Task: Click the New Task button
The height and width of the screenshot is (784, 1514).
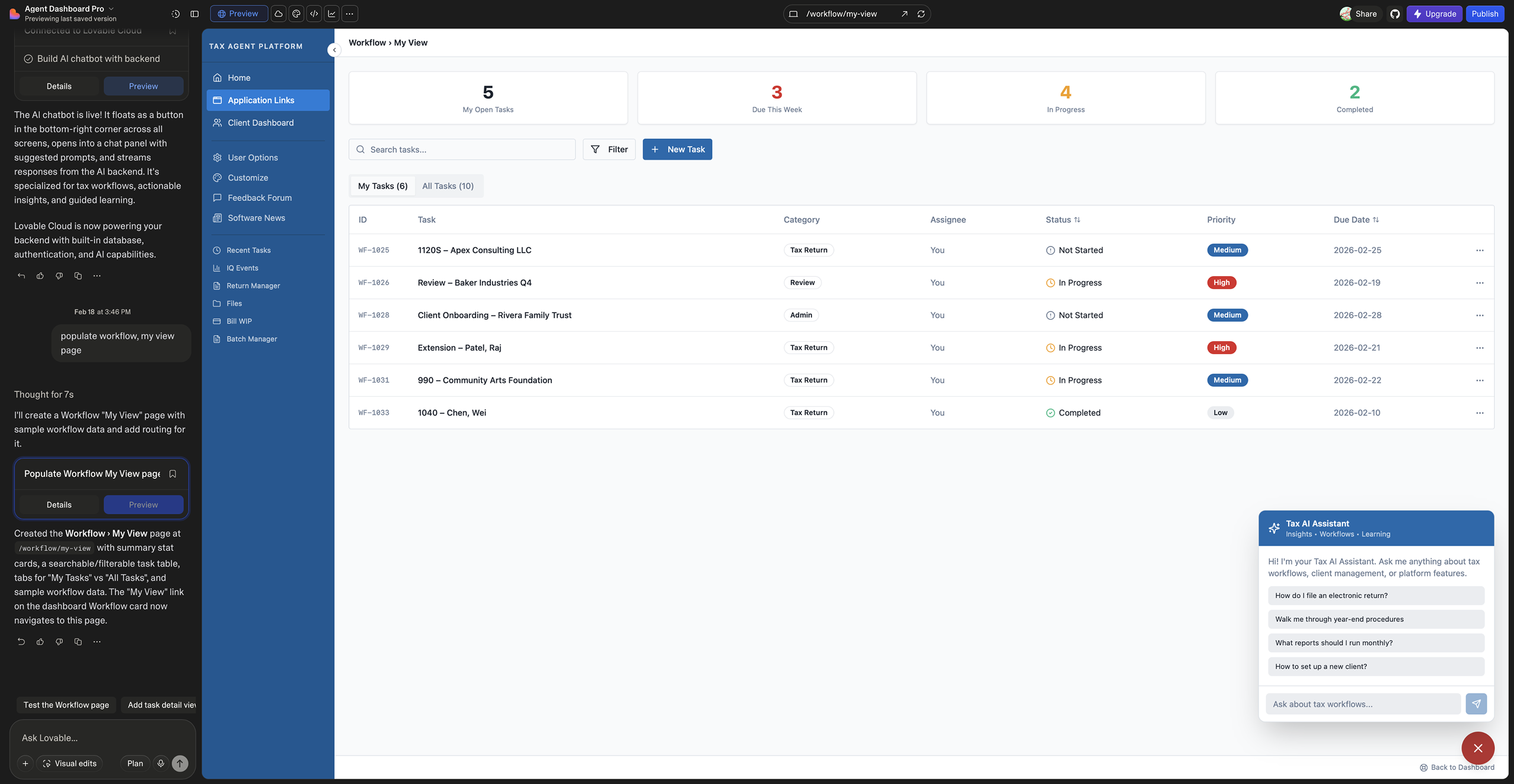Action: click(677, 149)
